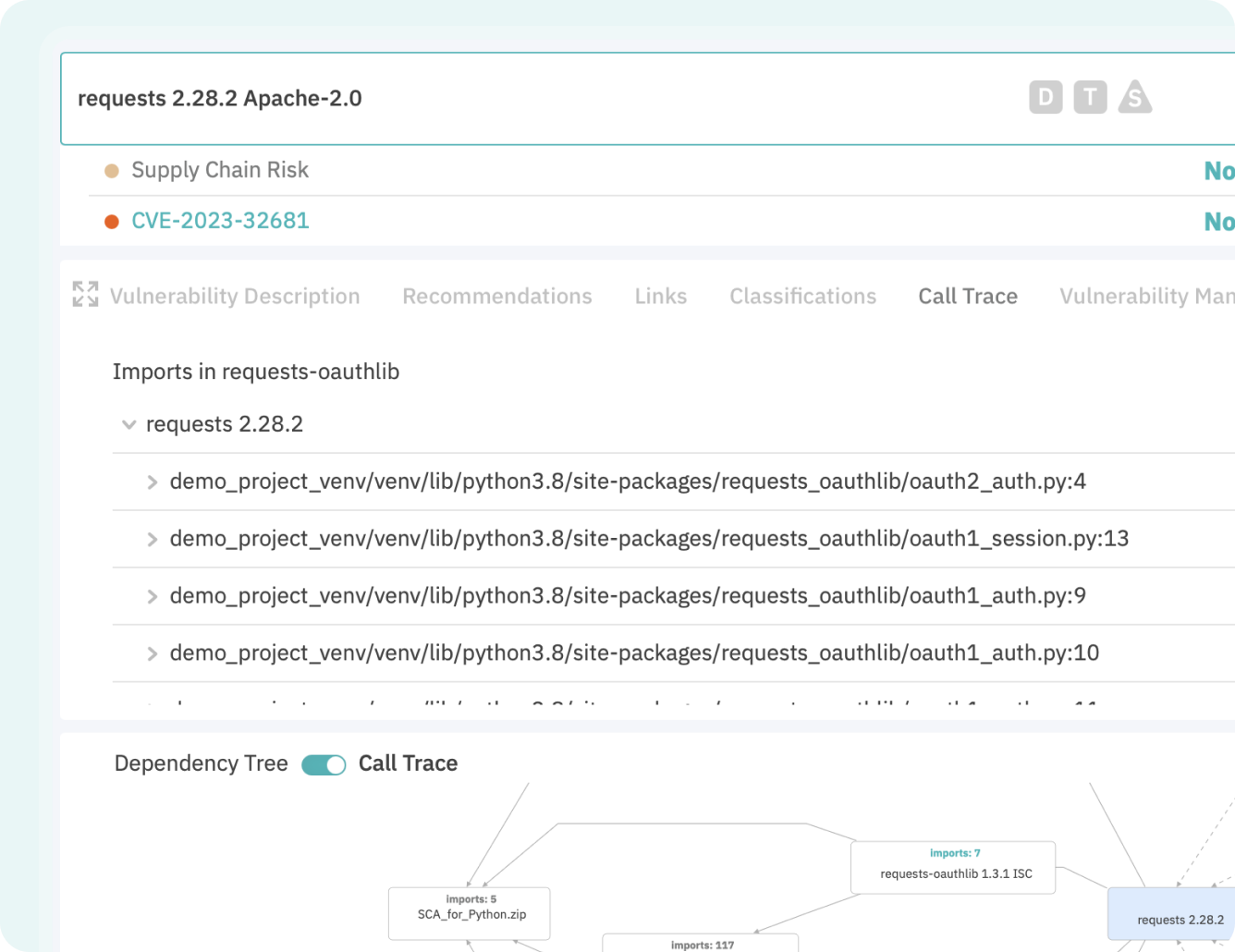Click the Call Trace label beside the switch
1235x952 pixels.
click(x=408, y=763)
